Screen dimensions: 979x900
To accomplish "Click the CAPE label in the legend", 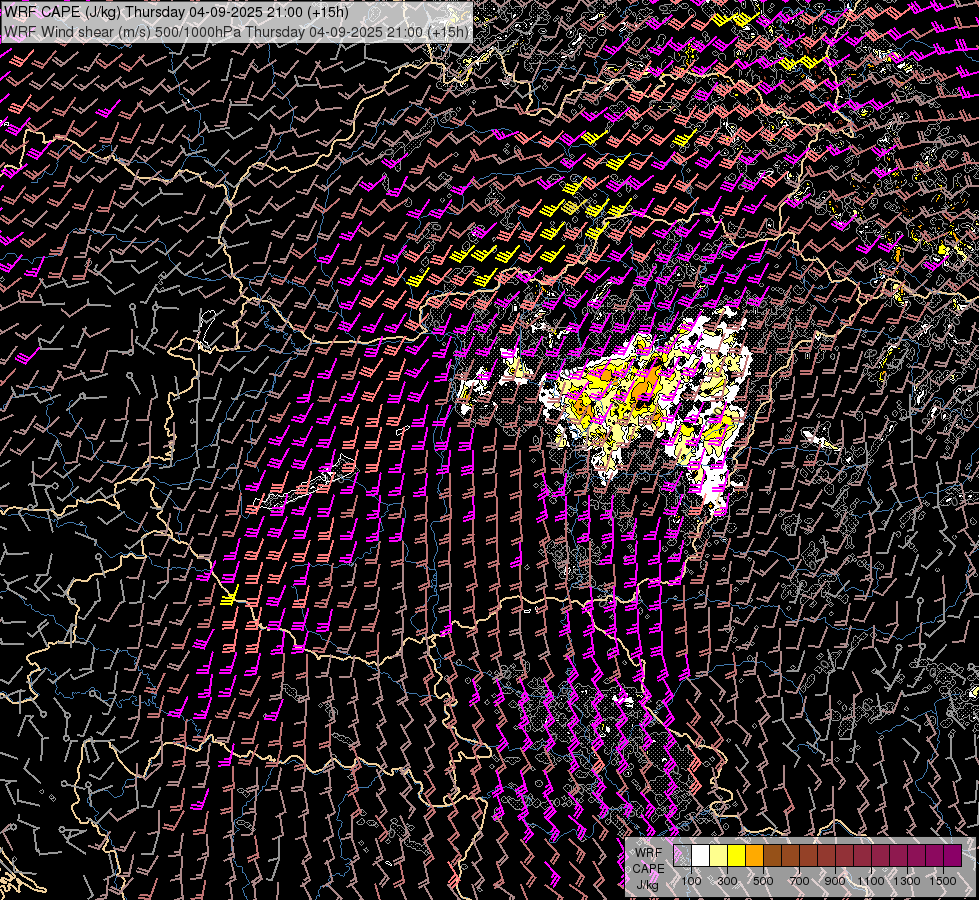I will point(648,869).
